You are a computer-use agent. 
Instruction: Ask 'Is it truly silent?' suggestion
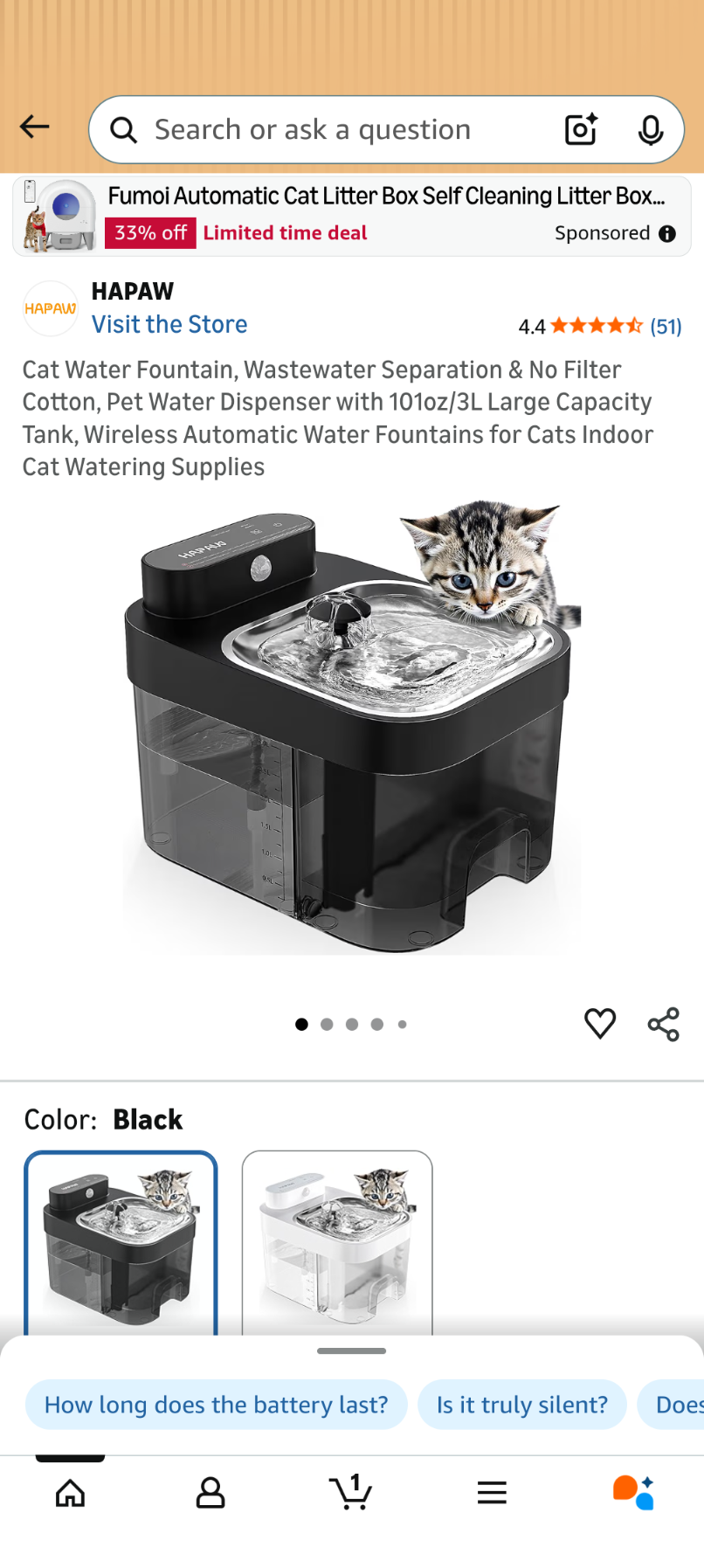point(521,1405)
